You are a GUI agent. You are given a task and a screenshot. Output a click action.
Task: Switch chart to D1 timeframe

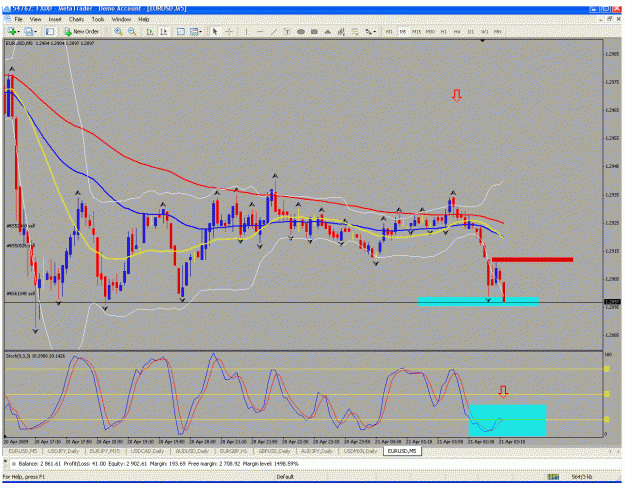[x=470, y=31]
